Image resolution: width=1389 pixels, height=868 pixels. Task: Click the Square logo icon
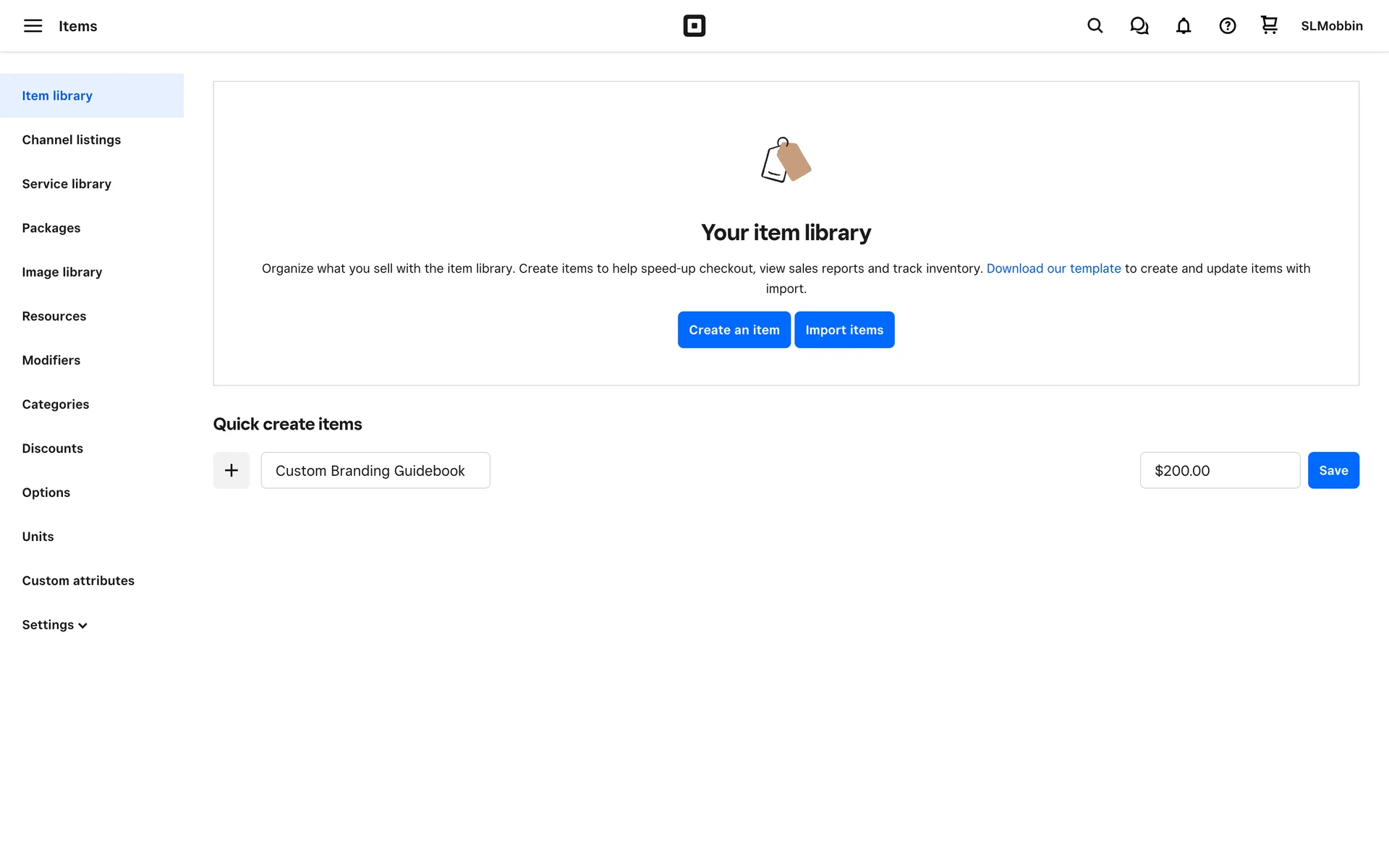pyautogui.click(x=694, y=26)
